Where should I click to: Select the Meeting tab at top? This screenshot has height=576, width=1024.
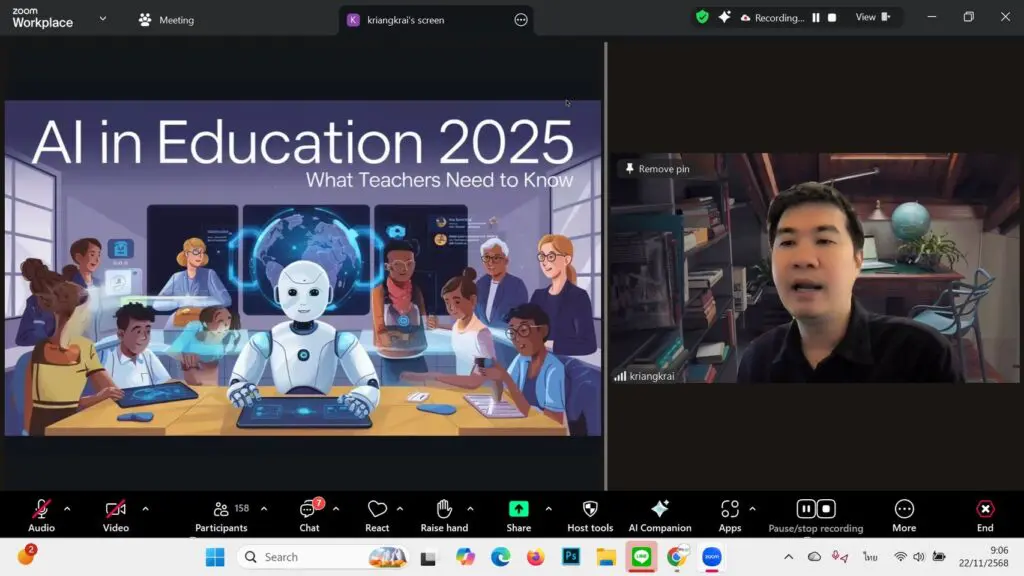pyautogui.click(x=167, y=20)
